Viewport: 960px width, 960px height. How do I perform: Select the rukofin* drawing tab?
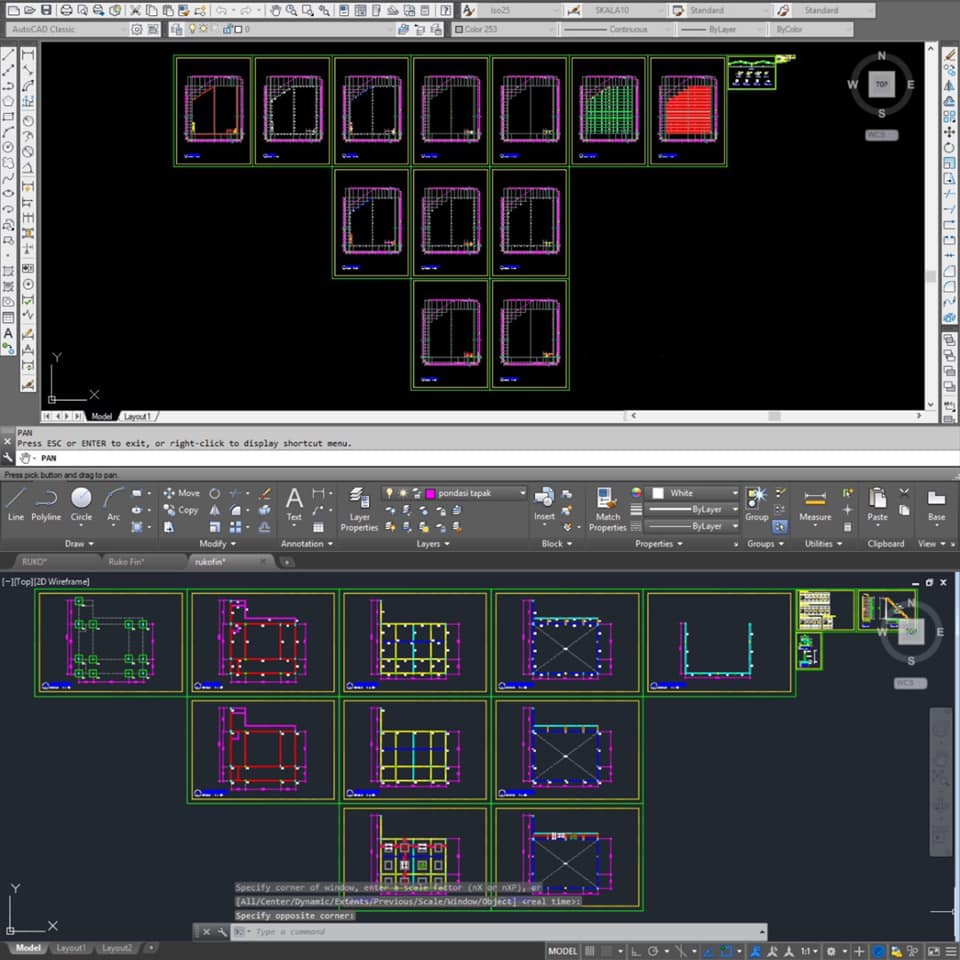(x=230, y=561)
